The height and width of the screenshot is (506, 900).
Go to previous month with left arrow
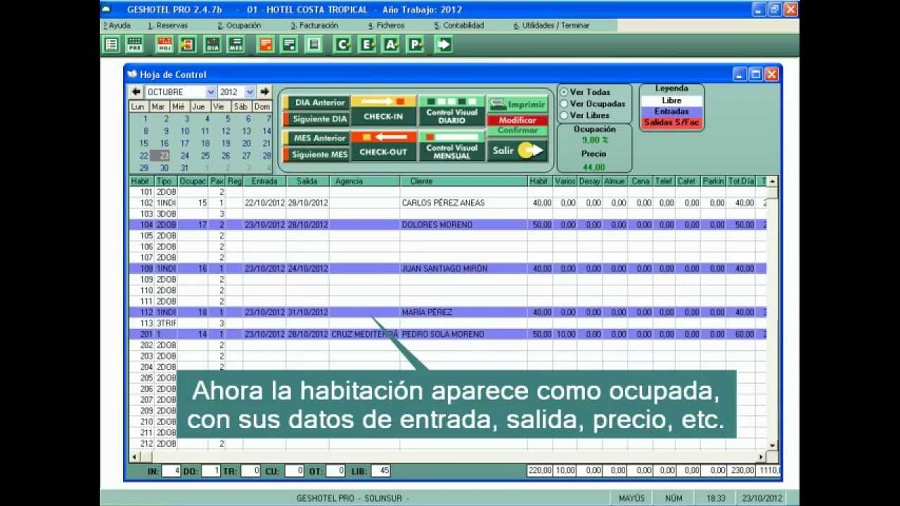pos(136,92)
